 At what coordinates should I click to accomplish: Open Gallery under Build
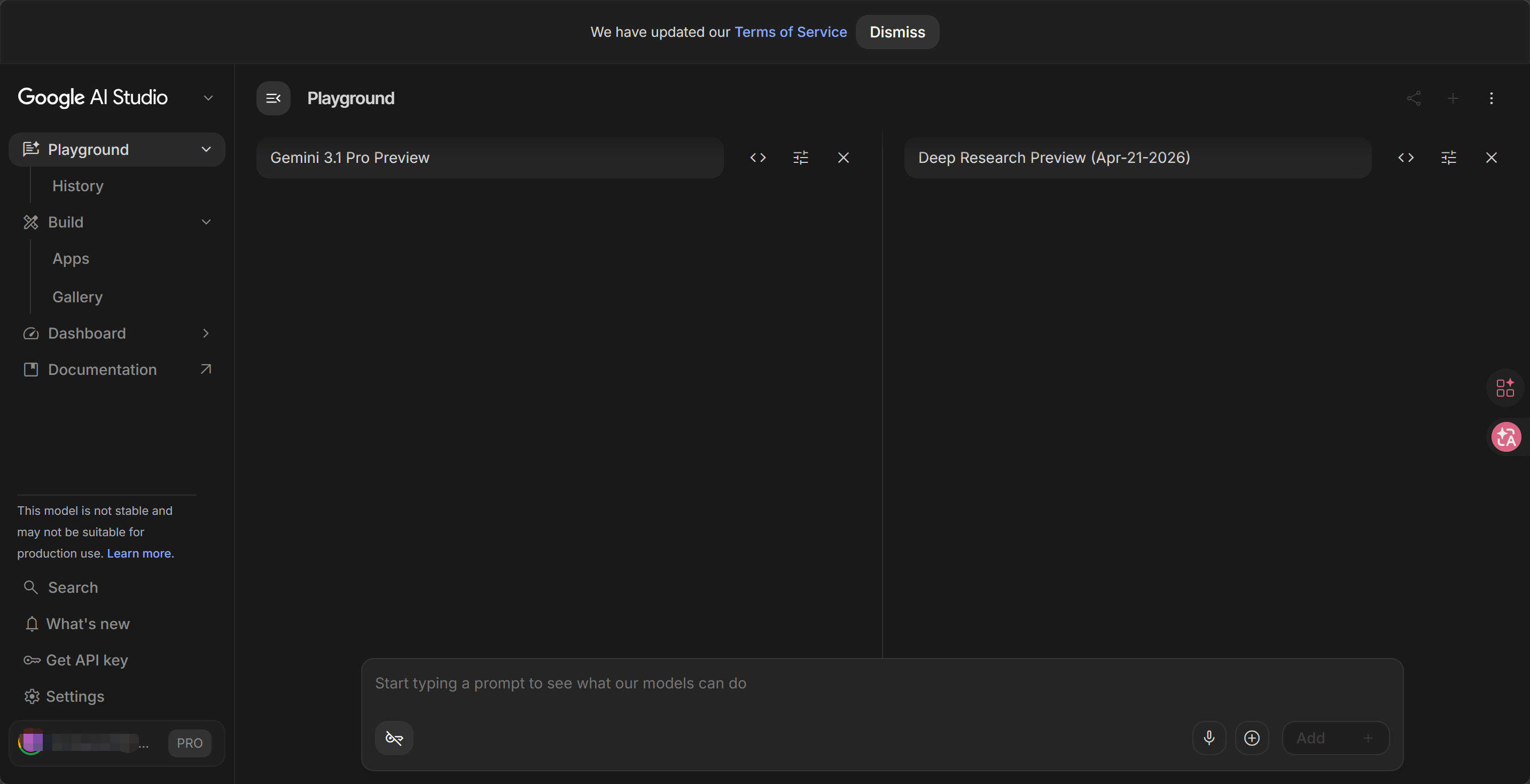tap(77, 297)
